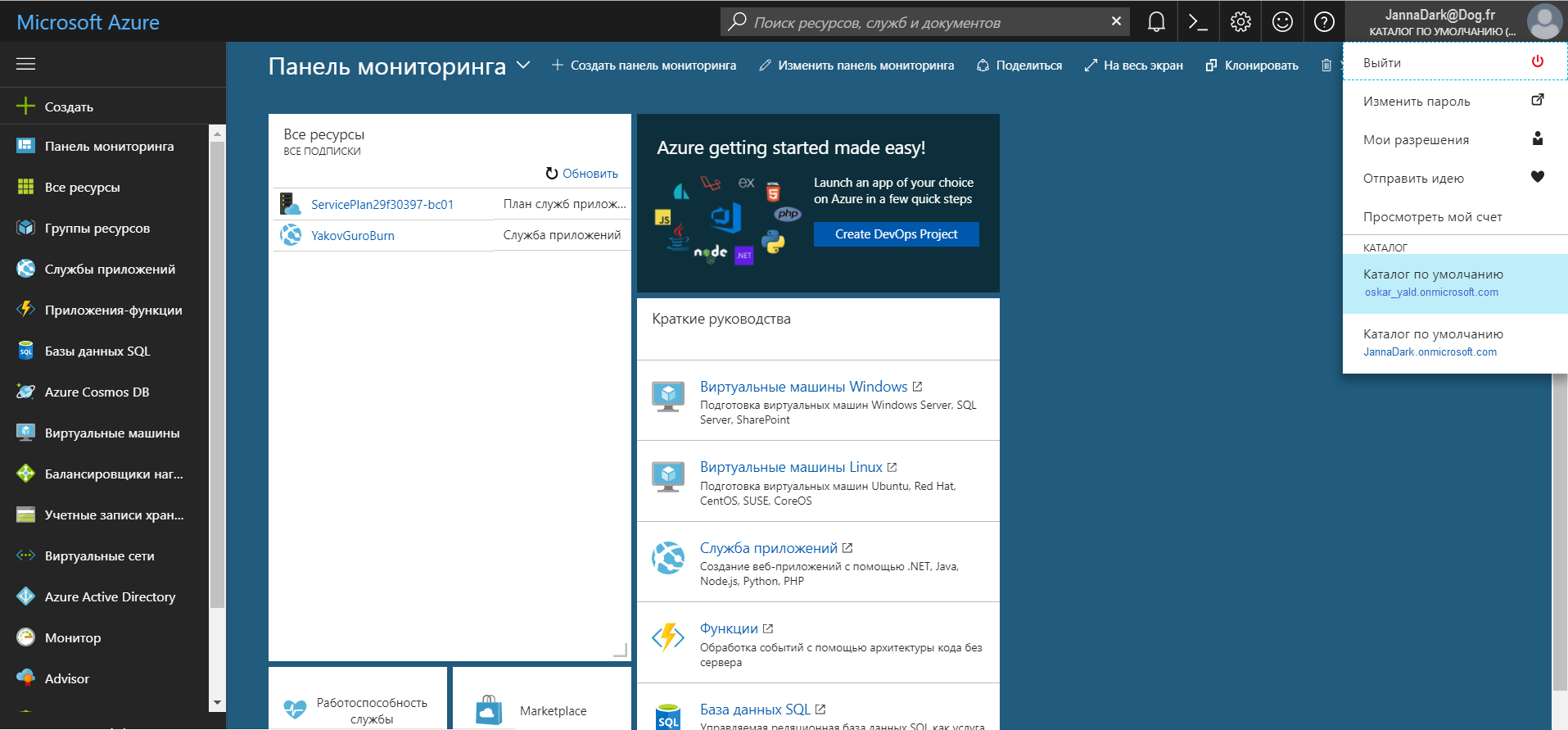Click the Marketplace shopping bag icon
This screenshot has height=730, width=1568.
[490, 710]
